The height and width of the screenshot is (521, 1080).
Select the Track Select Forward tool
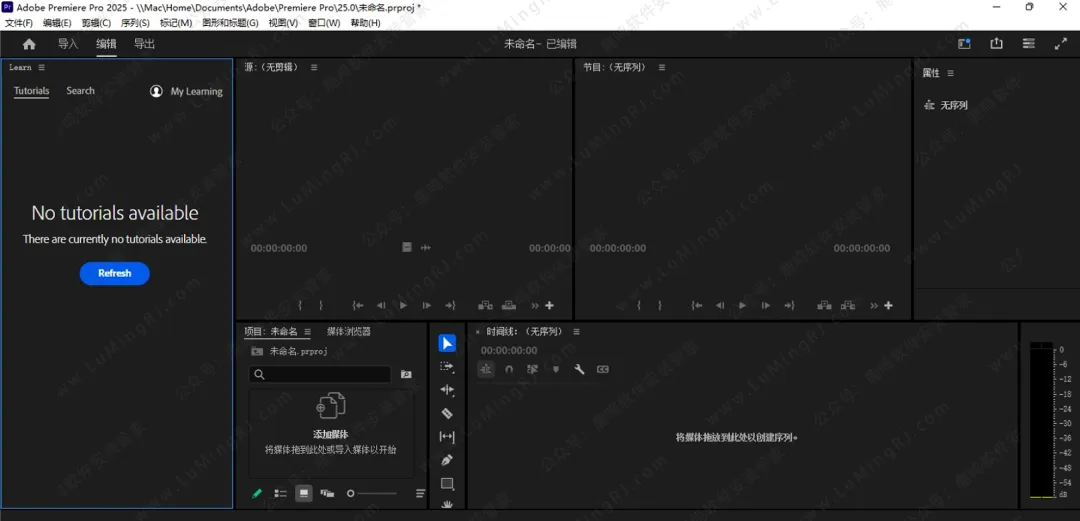tap(447, 367)
